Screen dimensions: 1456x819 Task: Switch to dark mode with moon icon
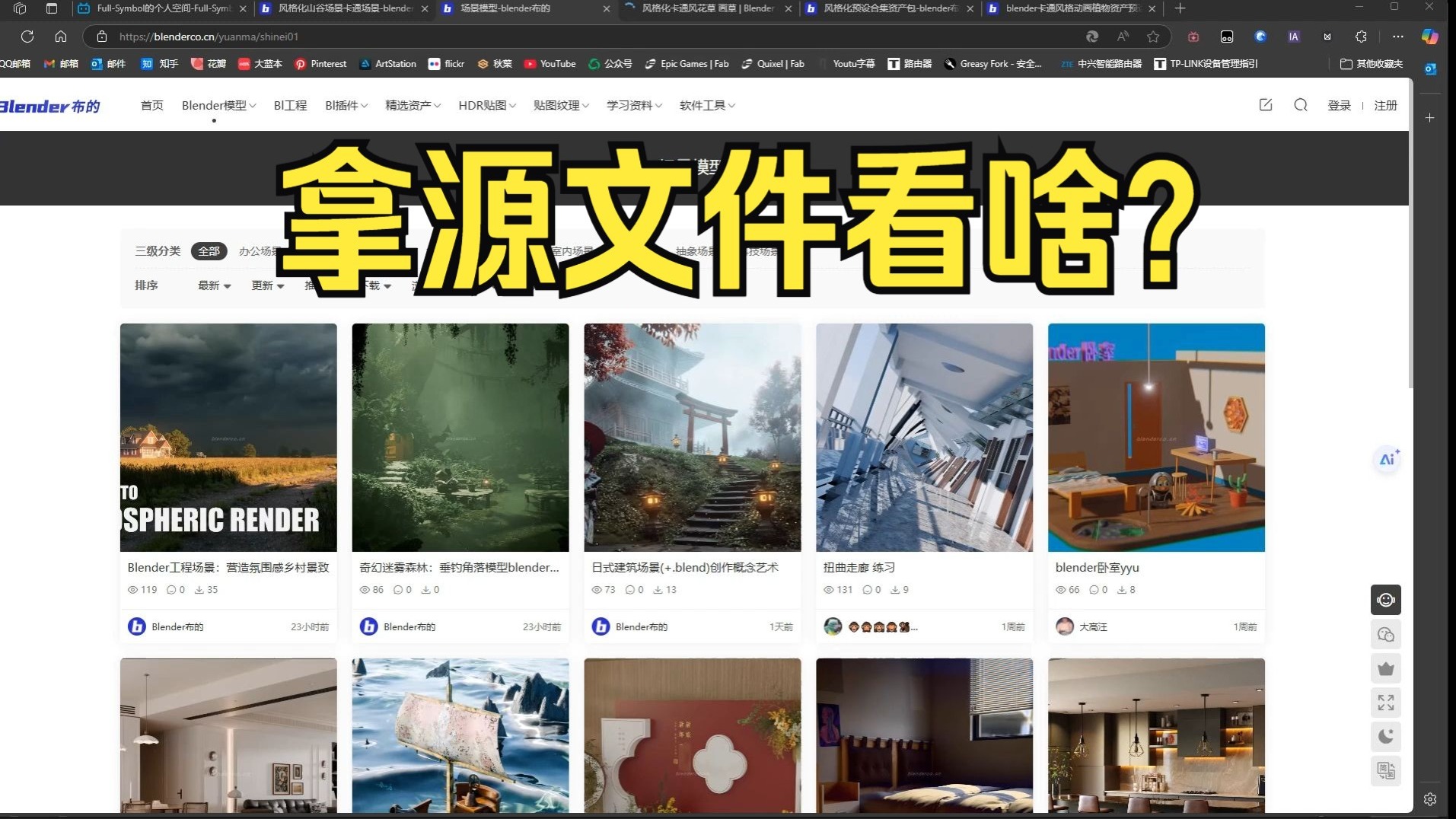coord(1386,736)
